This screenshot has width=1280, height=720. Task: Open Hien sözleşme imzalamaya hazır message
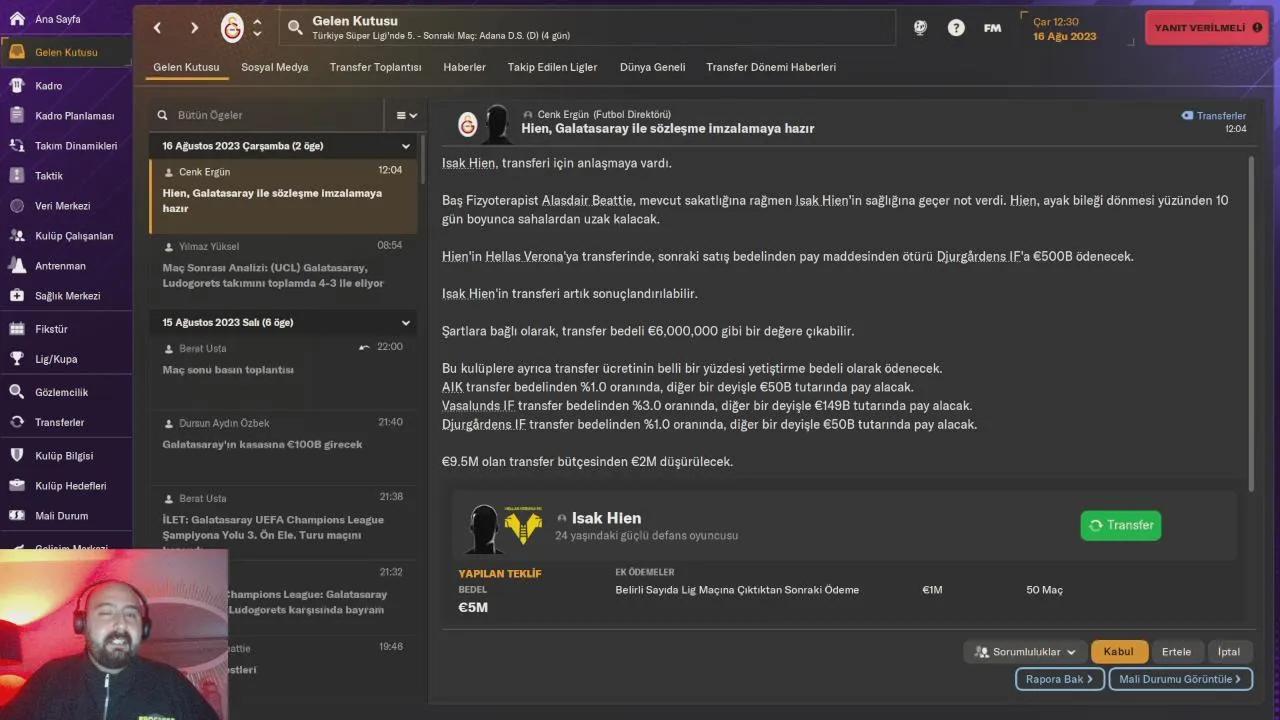(x=284, y=196)
